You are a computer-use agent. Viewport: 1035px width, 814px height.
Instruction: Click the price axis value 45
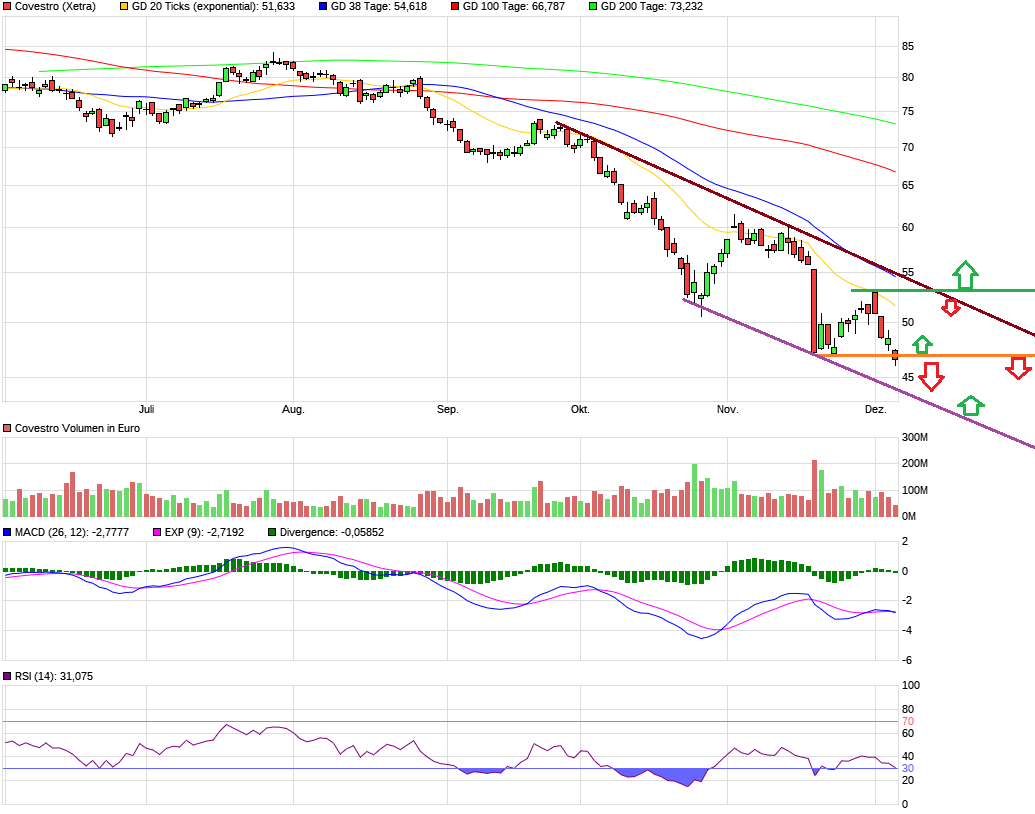pos(908,378)
